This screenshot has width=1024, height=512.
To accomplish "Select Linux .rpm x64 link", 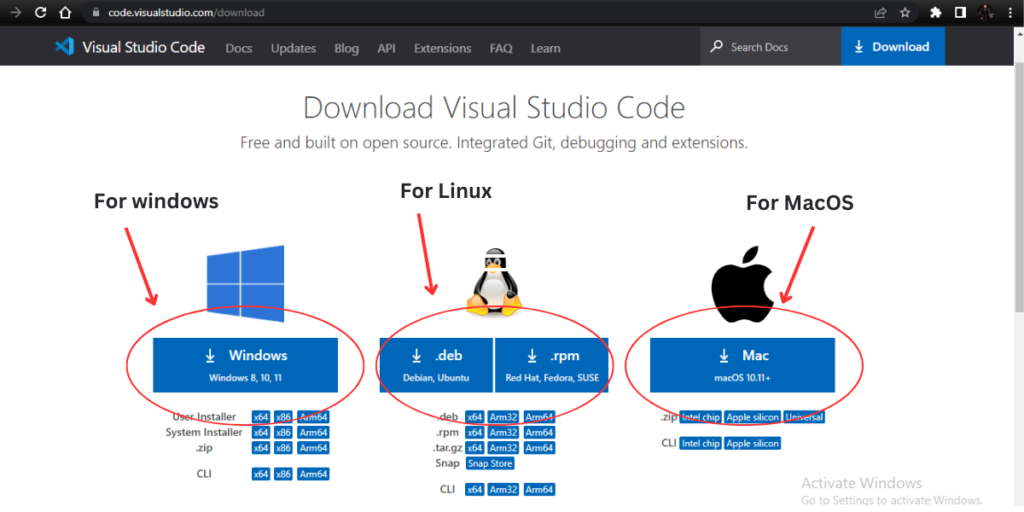I will pos(475,432).
